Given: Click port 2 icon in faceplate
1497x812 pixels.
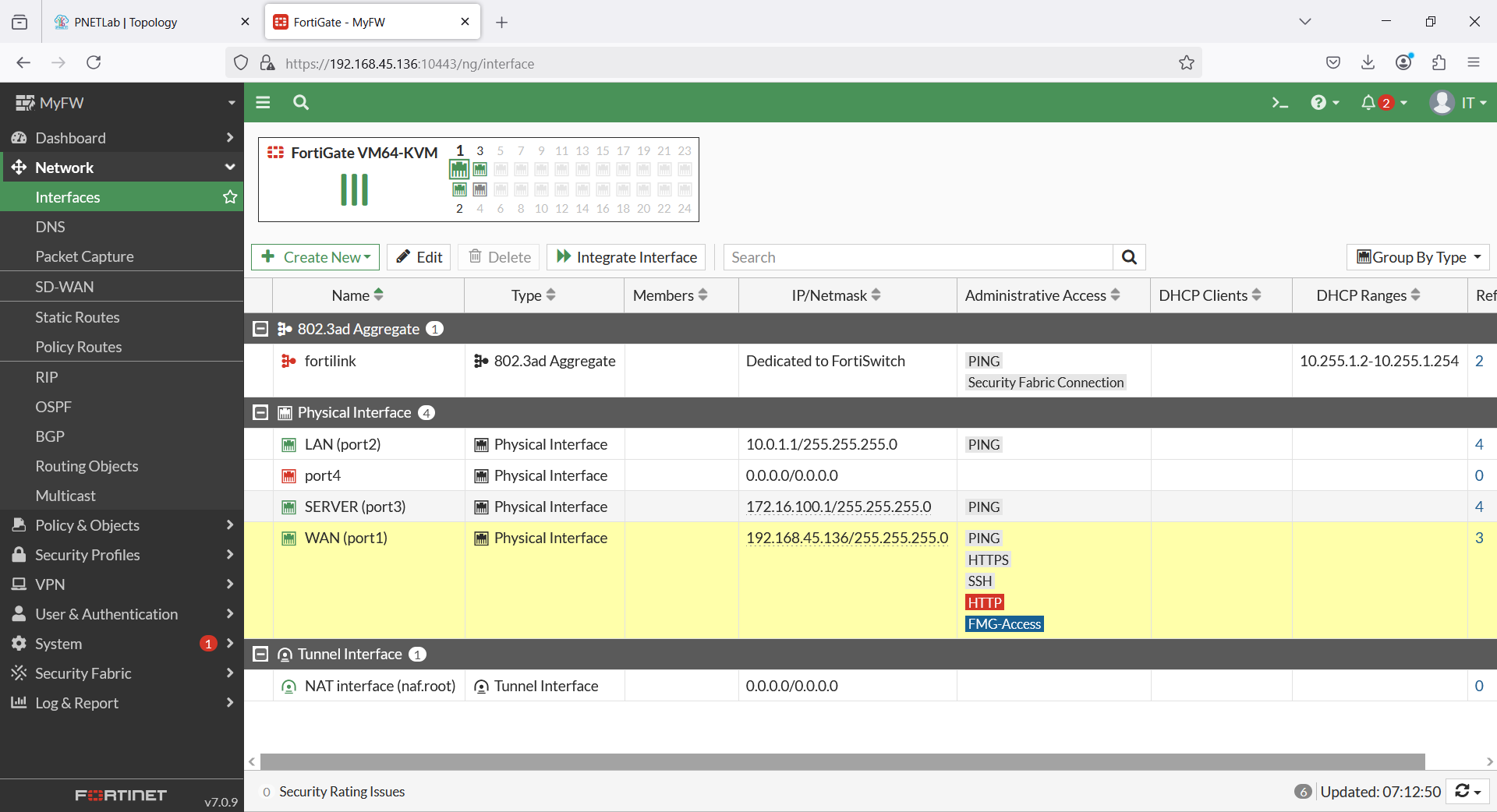Looking at the screenshot, I should (459, 189).
